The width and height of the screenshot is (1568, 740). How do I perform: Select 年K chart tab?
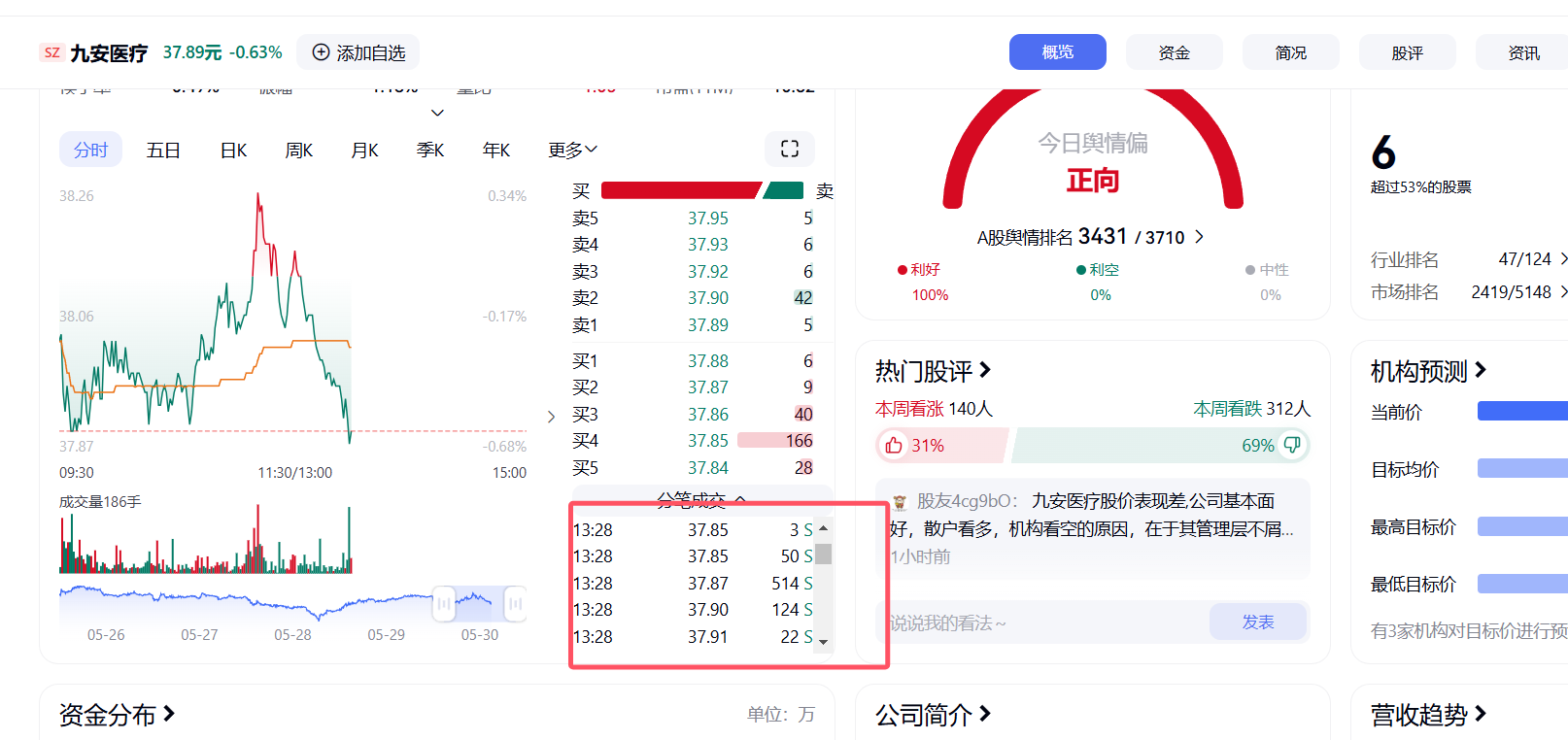point(496,150)
